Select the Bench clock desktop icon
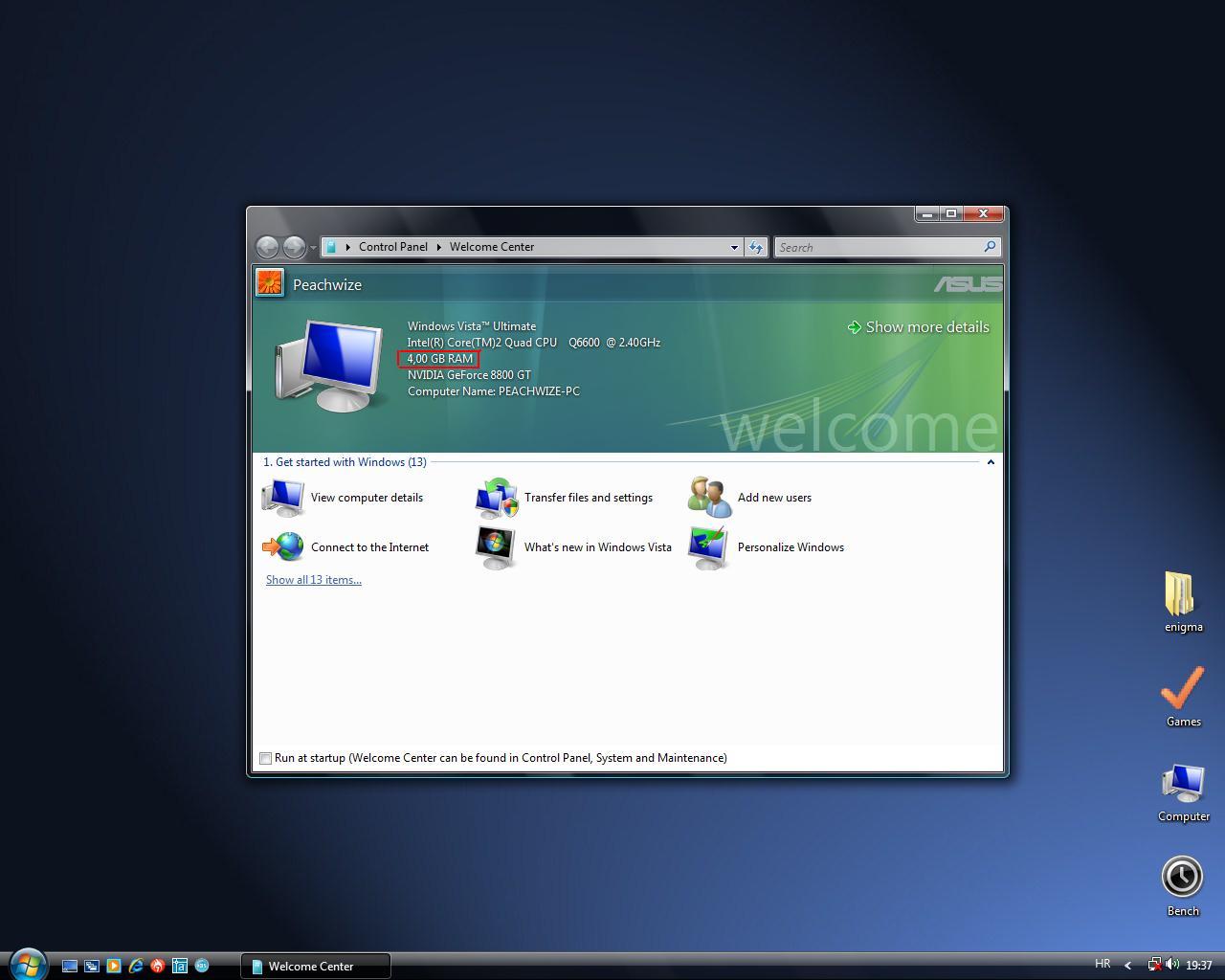 tap(1183, 886)
